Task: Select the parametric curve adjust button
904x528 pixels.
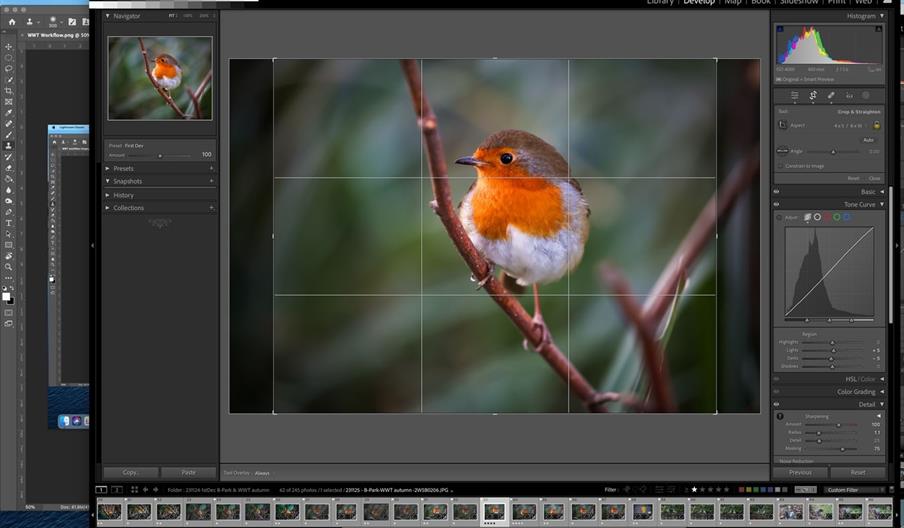Action: click(808, 217)
